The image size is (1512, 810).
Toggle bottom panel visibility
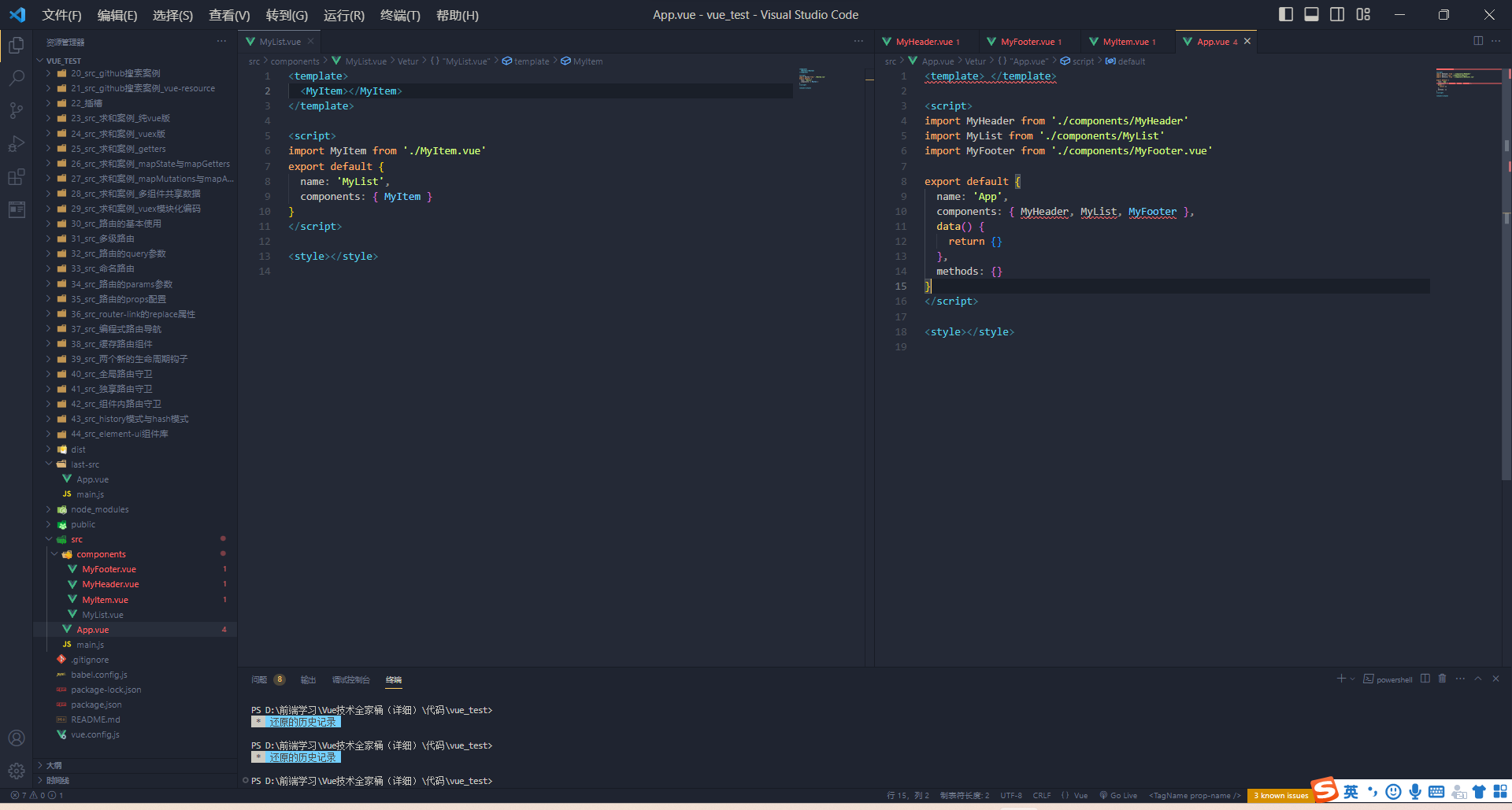1311,14
